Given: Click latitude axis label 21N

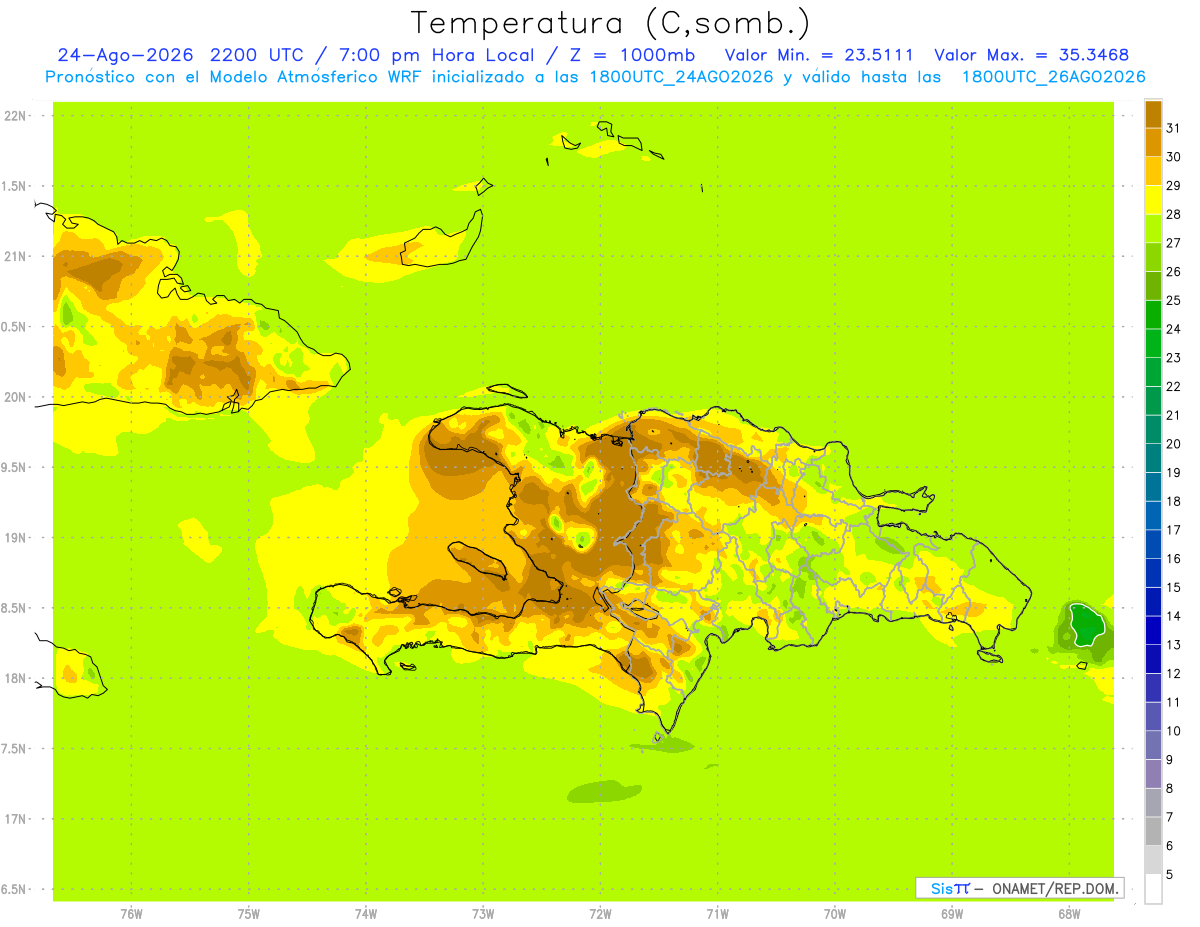Looking at the screenshot, I should 16,256.
